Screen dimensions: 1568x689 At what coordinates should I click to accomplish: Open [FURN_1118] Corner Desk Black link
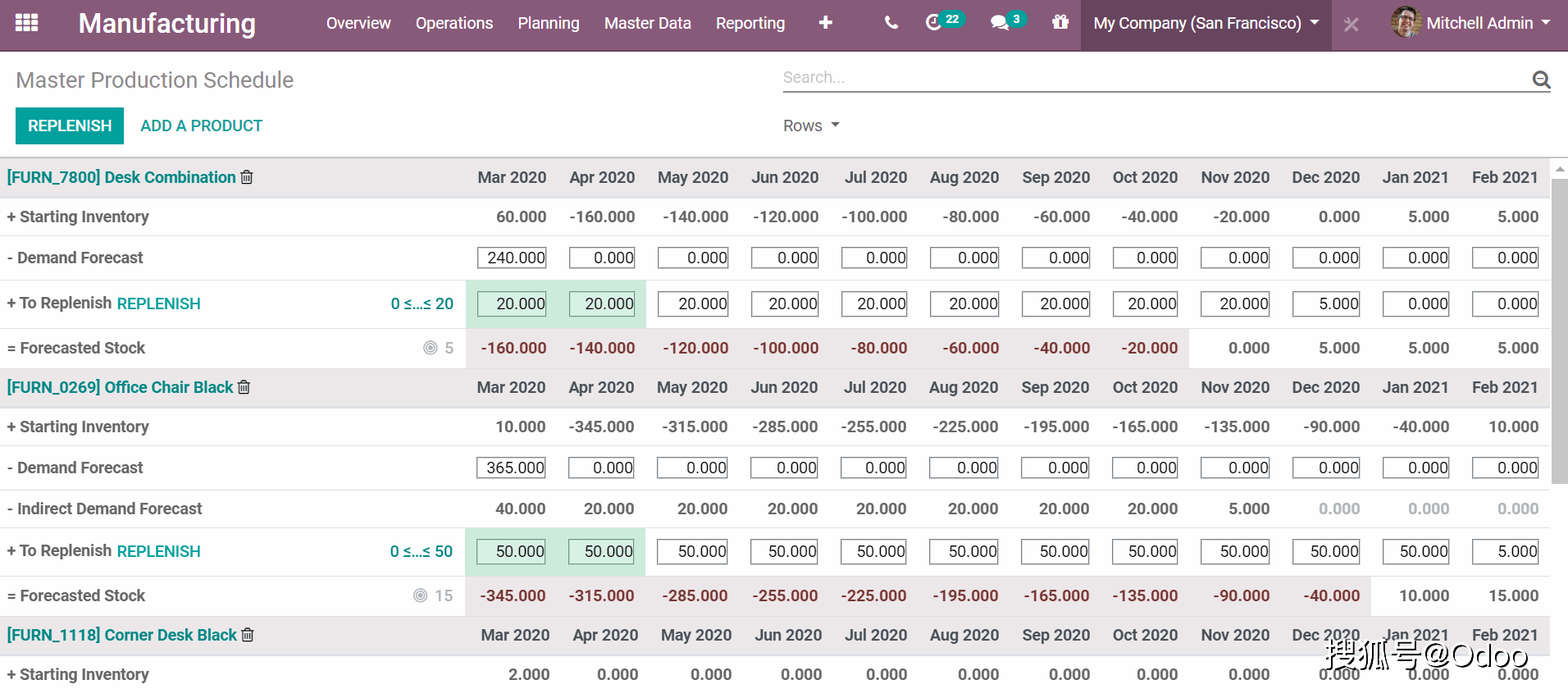click(122, 635)
